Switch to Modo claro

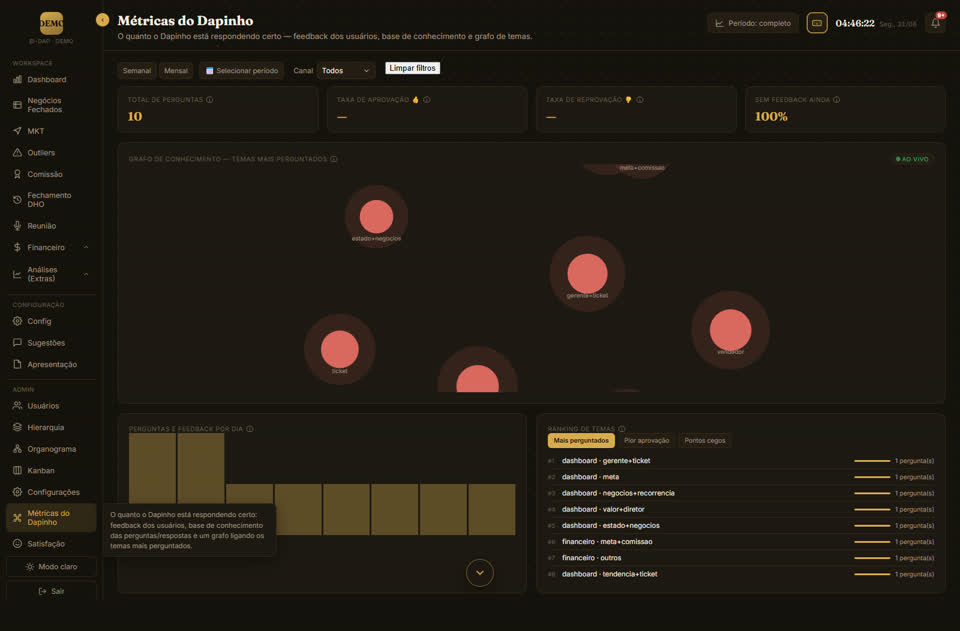click(x=51, y=567)
